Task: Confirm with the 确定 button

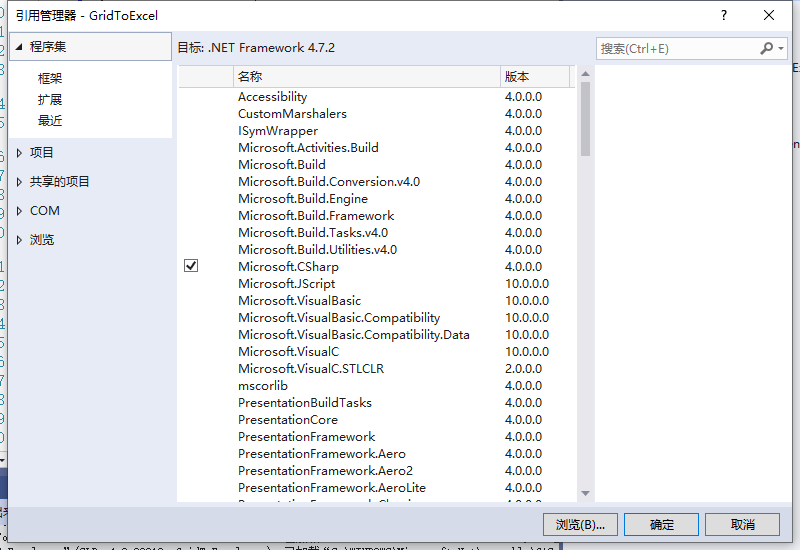Action: [661, 524]
